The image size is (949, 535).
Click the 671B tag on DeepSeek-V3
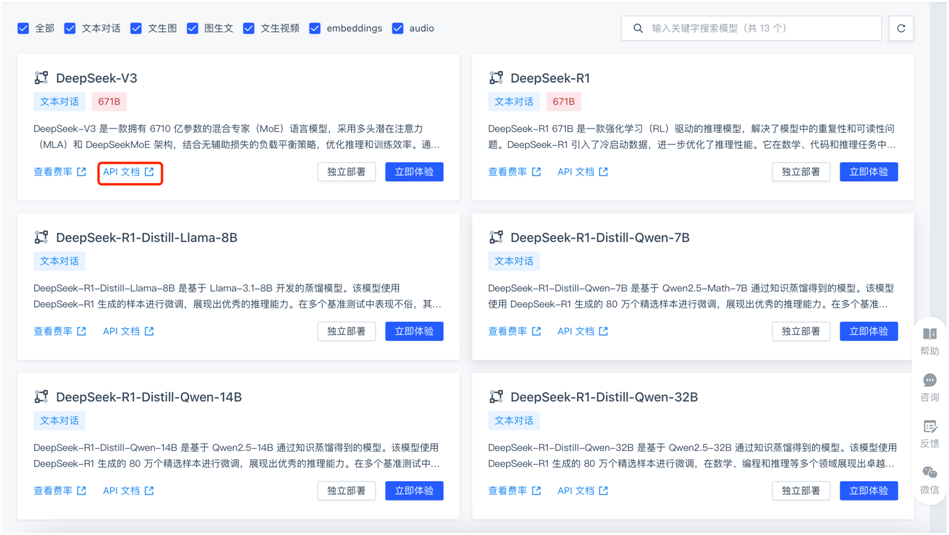pyautogui.click(x=109, y=102)
